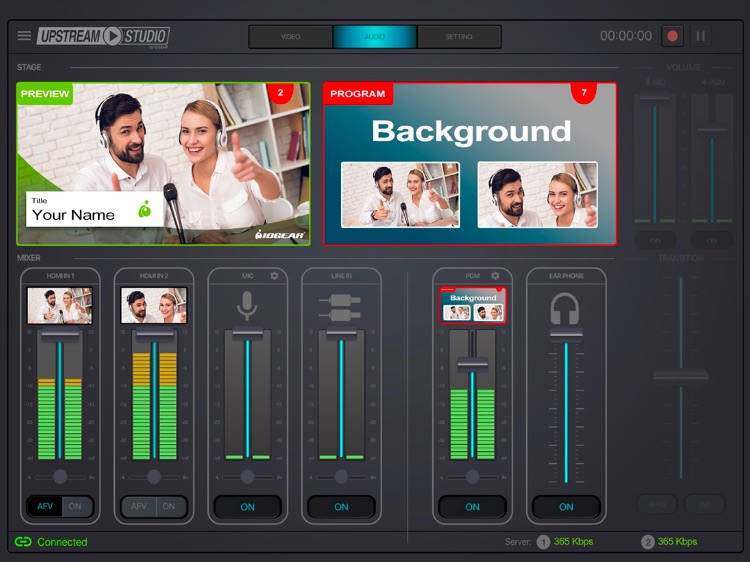Click the Your Name title overlay
Image resolution: width=750 pixels, height=562 pixels.
click(x=94, y=209)
